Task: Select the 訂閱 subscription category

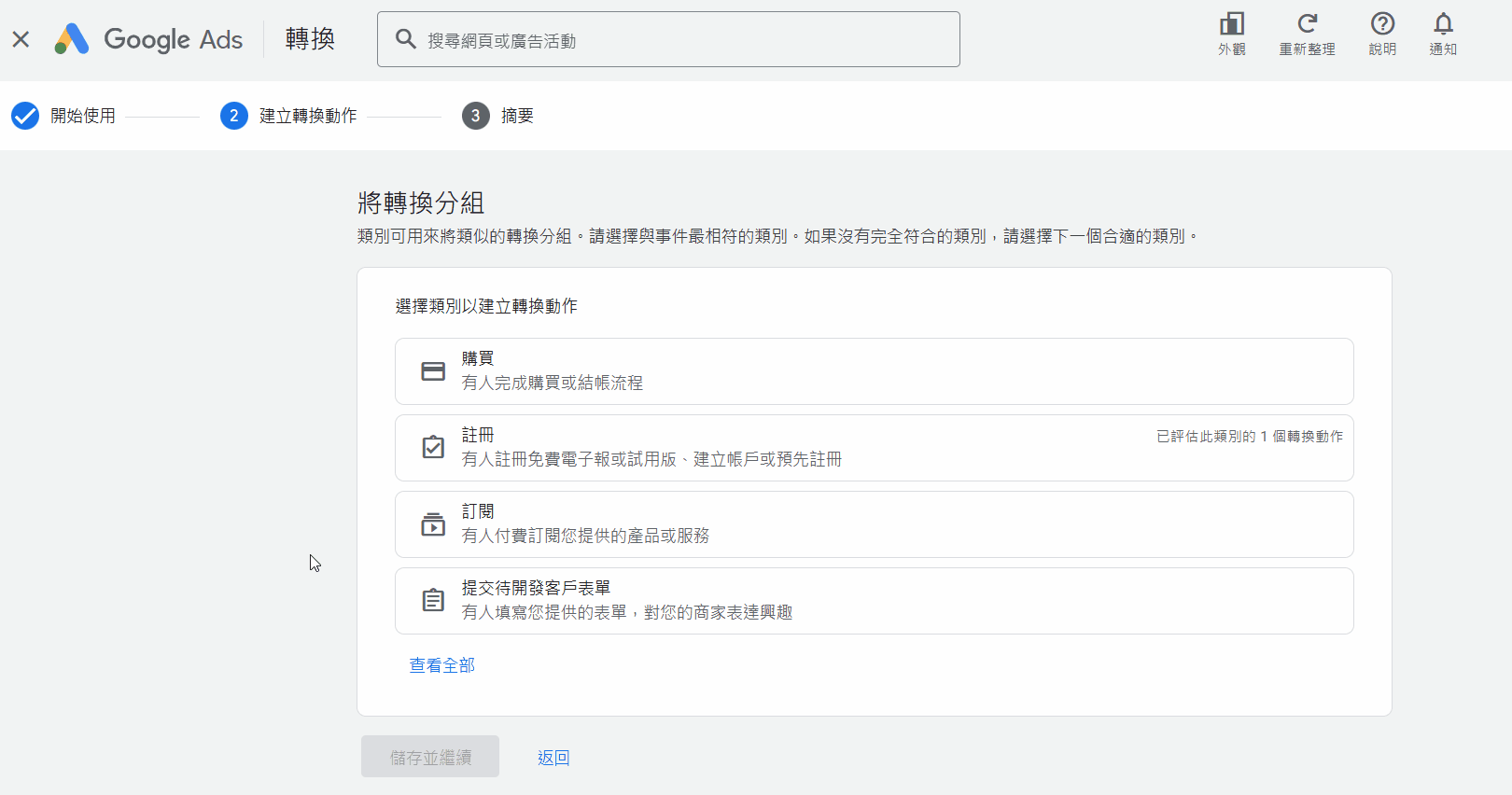Action: pyautogui.click(x=874, y=524)
